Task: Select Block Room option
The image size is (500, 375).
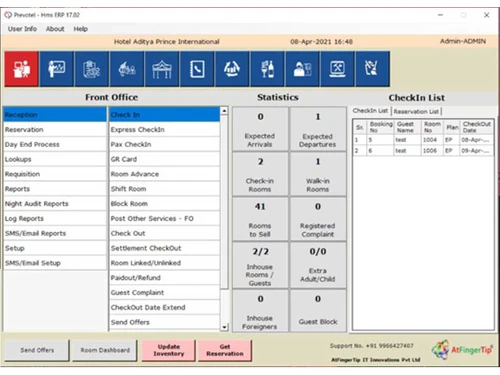Action: 164,204
